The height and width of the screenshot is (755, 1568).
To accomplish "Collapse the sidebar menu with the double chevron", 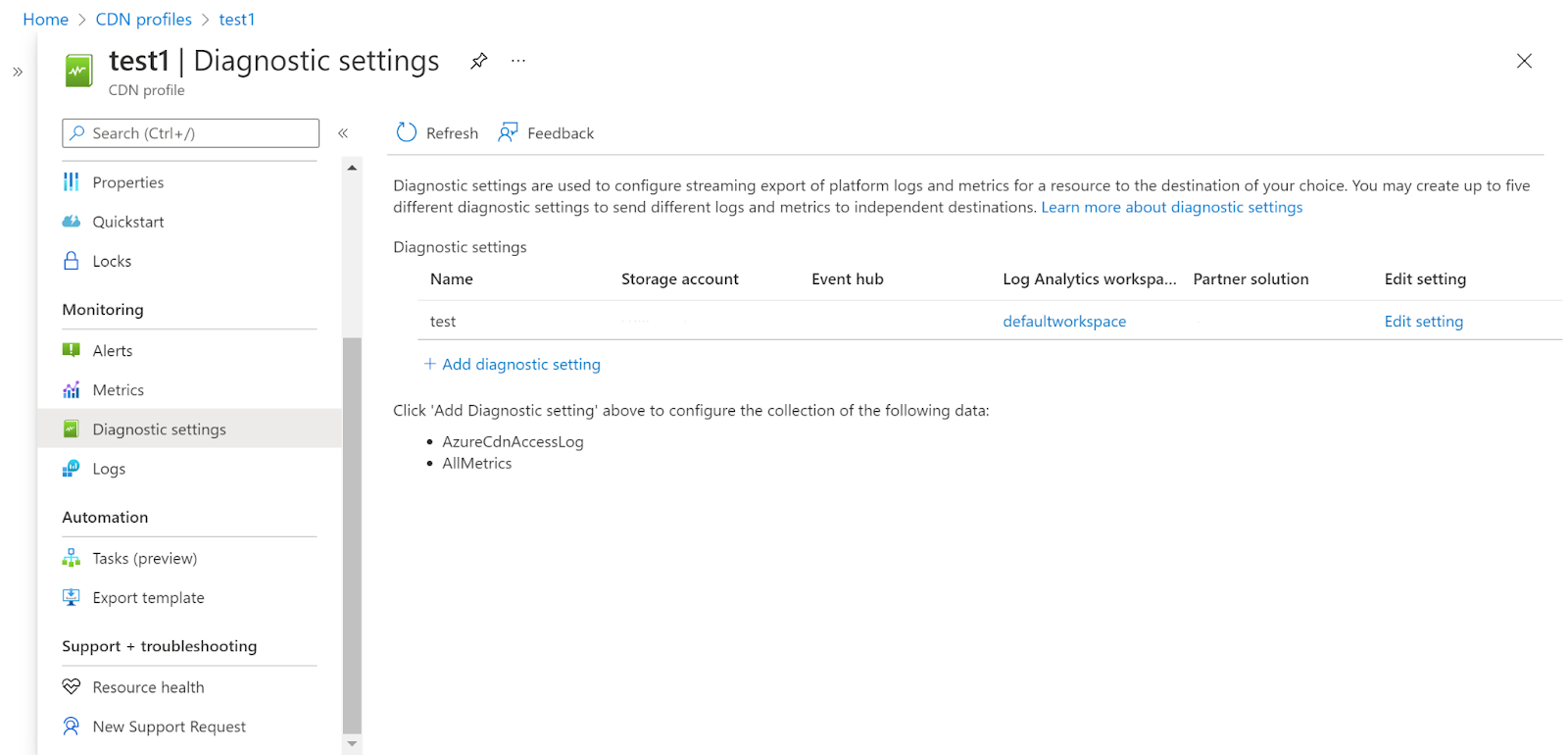I will point(343,133).
